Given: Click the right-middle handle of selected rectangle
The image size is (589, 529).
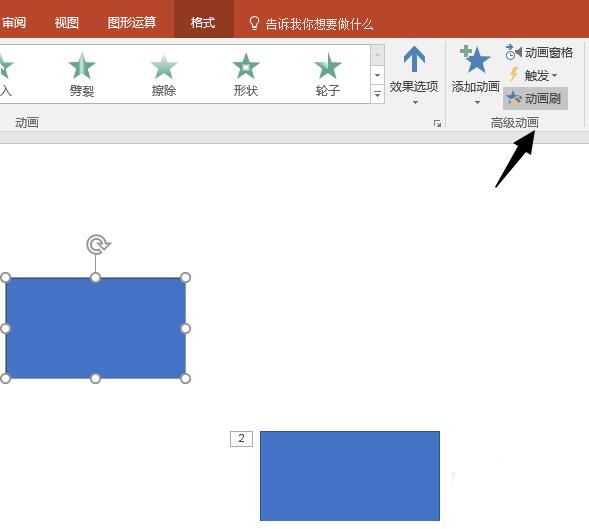Looking at the screenshot, I should click(x=185, y=328).
